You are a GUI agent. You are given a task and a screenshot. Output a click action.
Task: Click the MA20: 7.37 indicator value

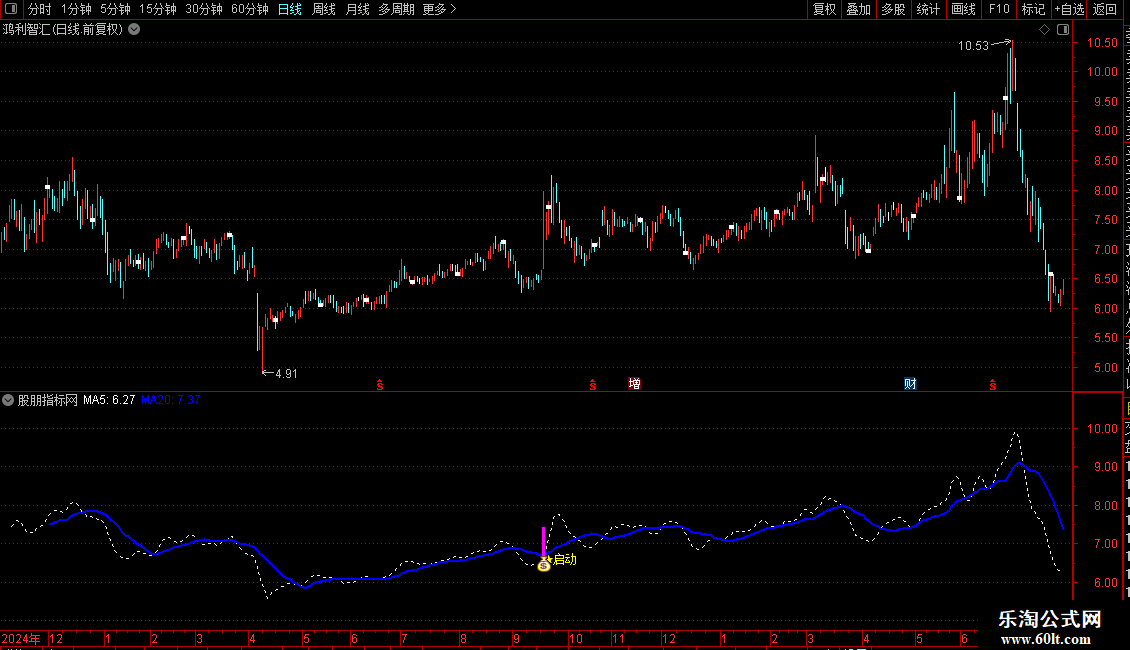pyautogui.click(x=171, y=400)
